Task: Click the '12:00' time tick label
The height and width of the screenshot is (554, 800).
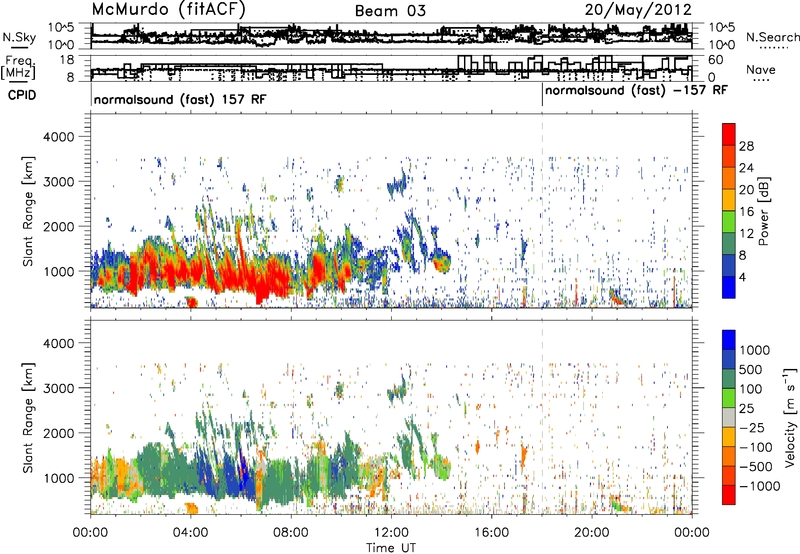Action: click(x=391, y=533)
